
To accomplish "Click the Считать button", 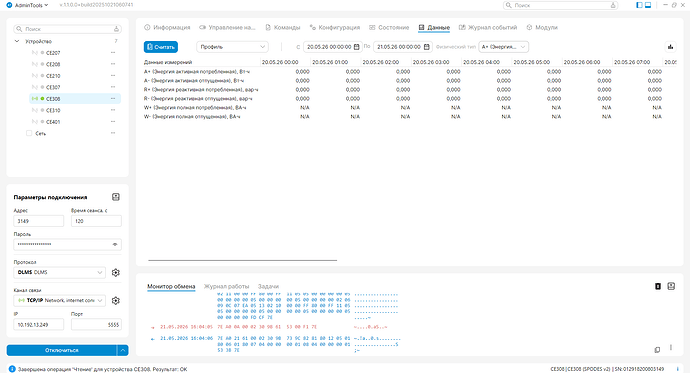I will (161, 47).
